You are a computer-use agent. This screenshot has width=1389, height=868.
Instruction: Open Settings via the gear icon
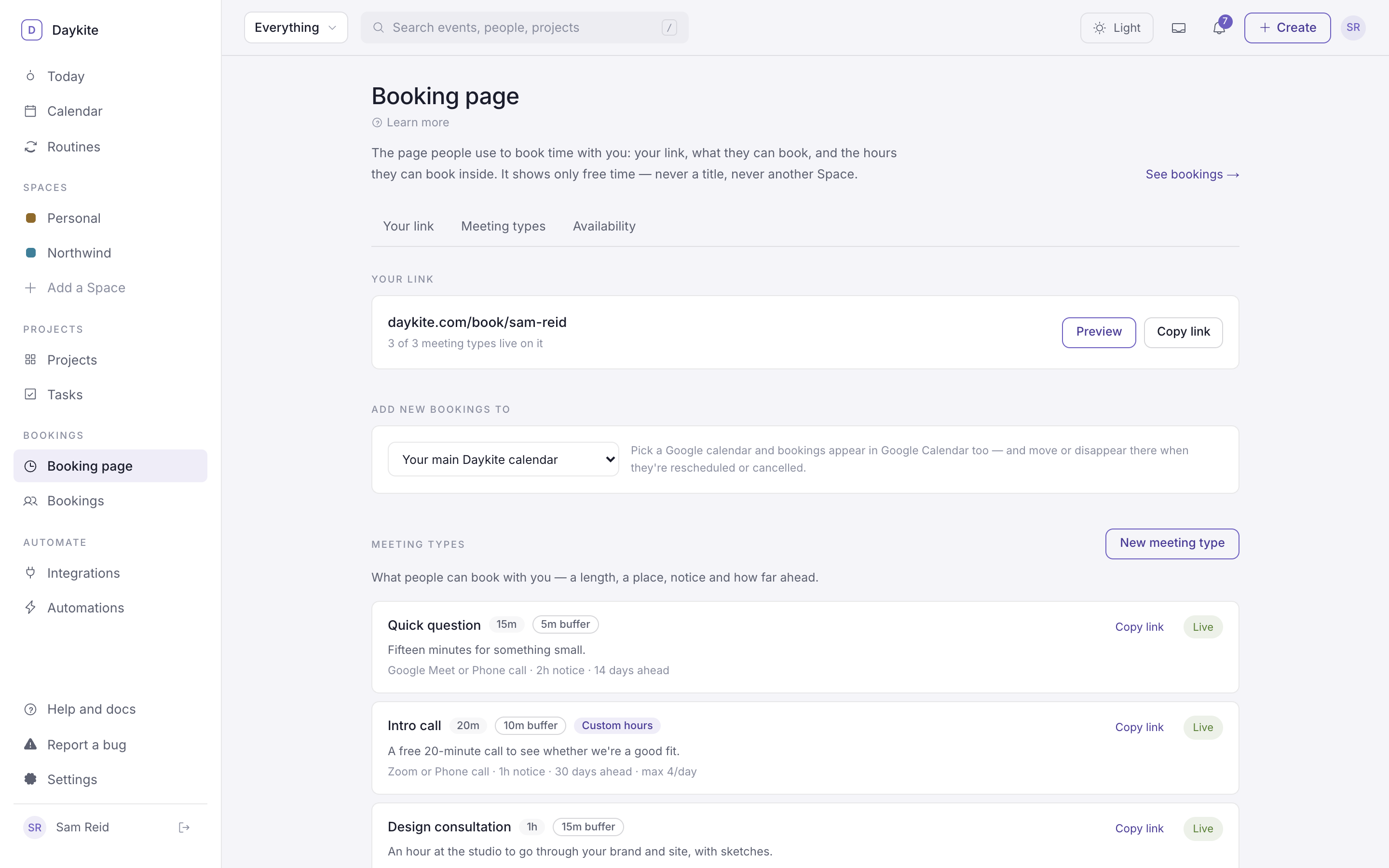30,779
